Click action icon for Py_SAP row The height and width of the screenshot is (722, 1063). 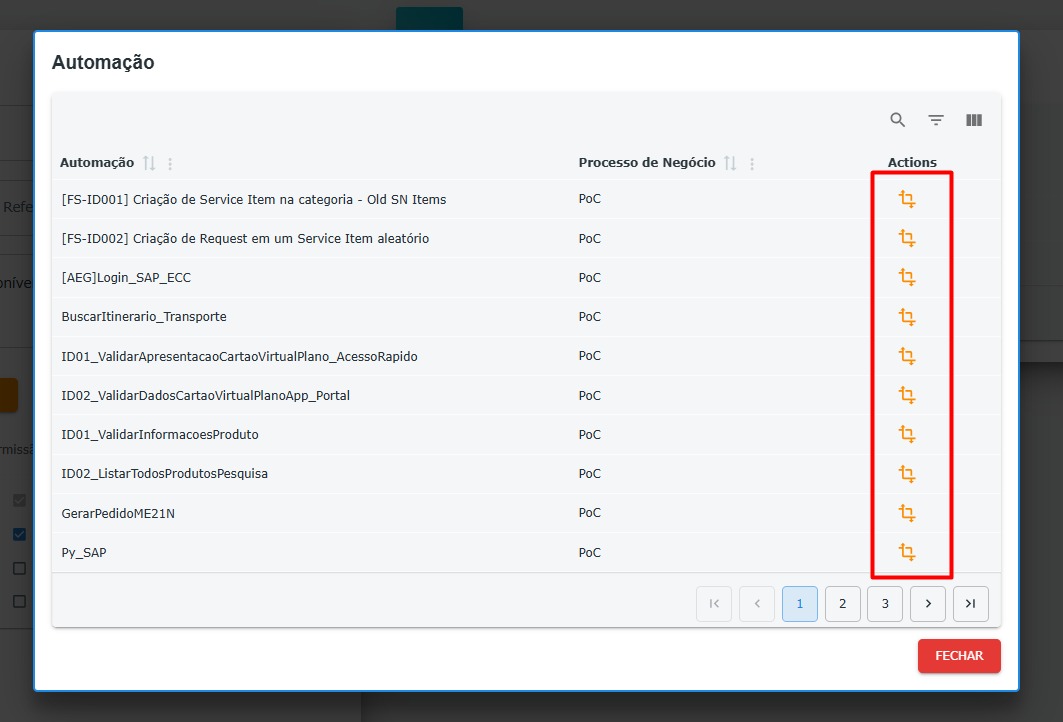(x=907, y=552)
